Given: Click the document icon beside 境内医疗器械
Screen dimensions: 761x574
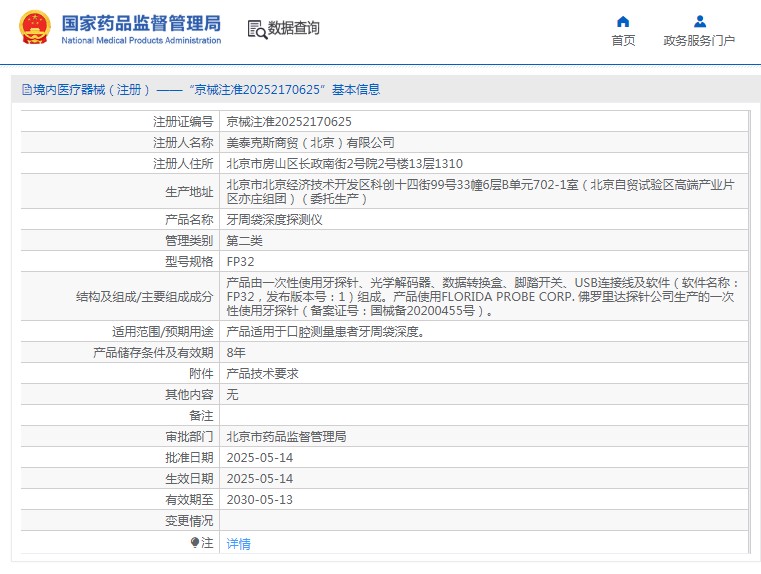Looking at the screenshot, I should pyautogui.click(x=27, y=89).
